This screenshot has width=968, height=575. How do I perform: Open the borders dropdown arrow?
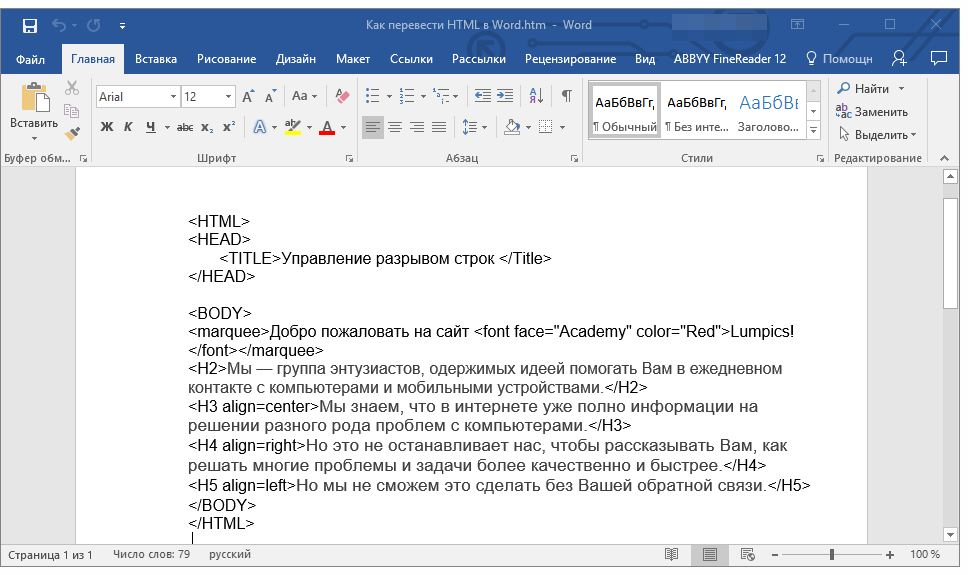pos(562,128)
